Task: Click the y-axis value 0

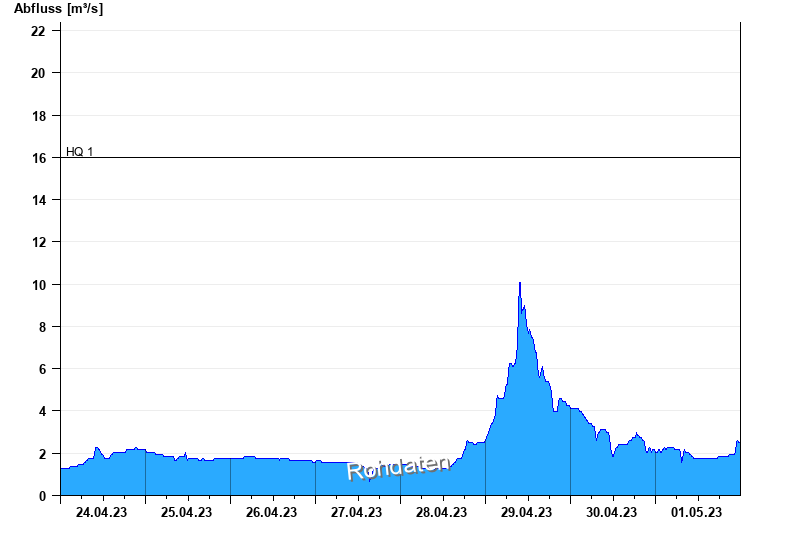Action: 42,496
